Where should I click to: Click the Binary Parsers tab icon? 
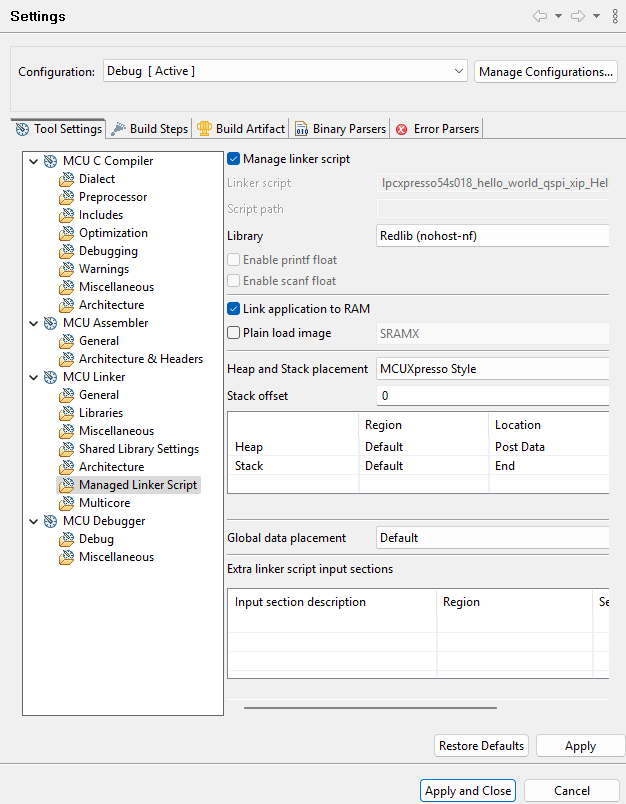click(301, 129)
